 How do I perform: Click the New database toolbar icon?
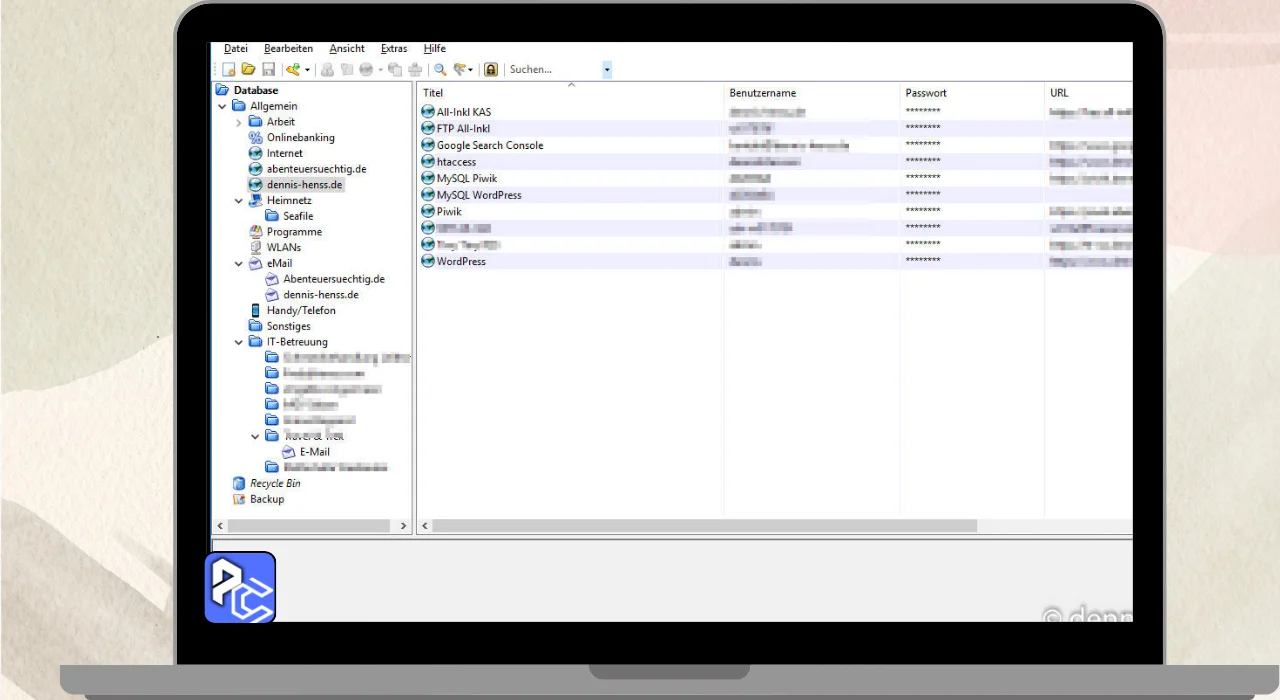coord(229,70)
